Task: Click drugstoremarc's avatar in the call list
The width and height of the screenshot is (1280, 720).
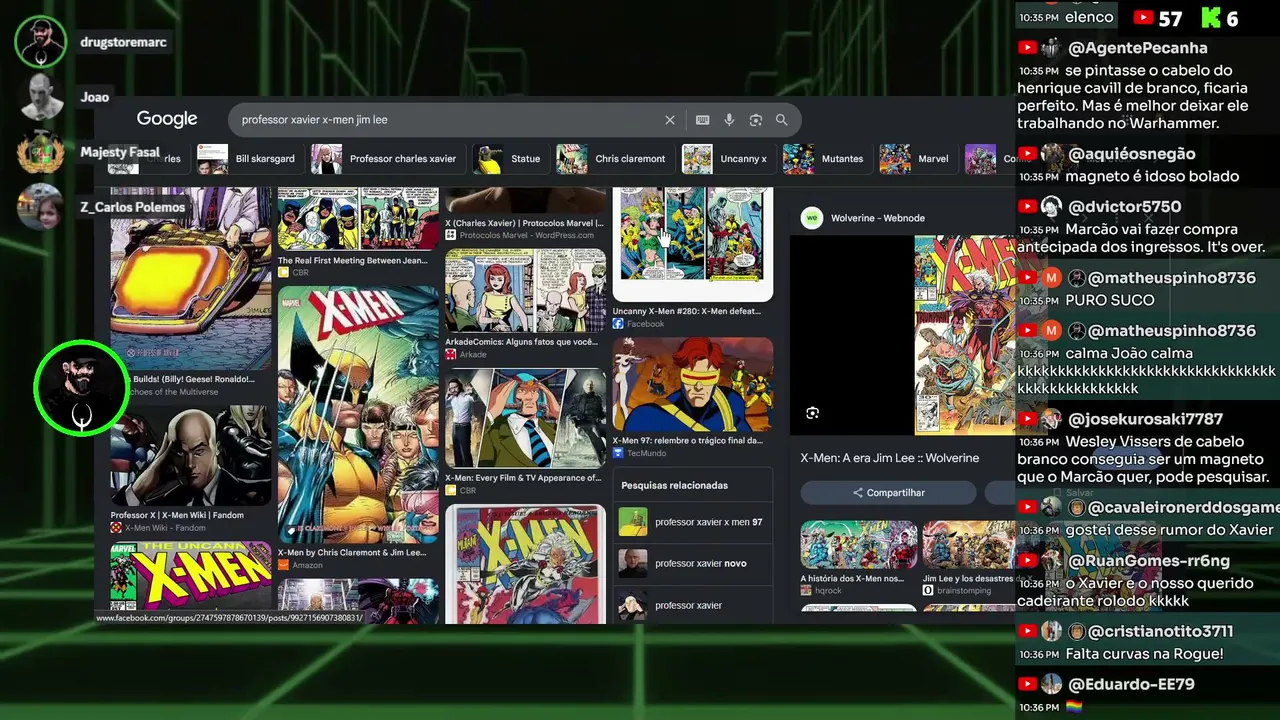Action: (x=41, y=42)
